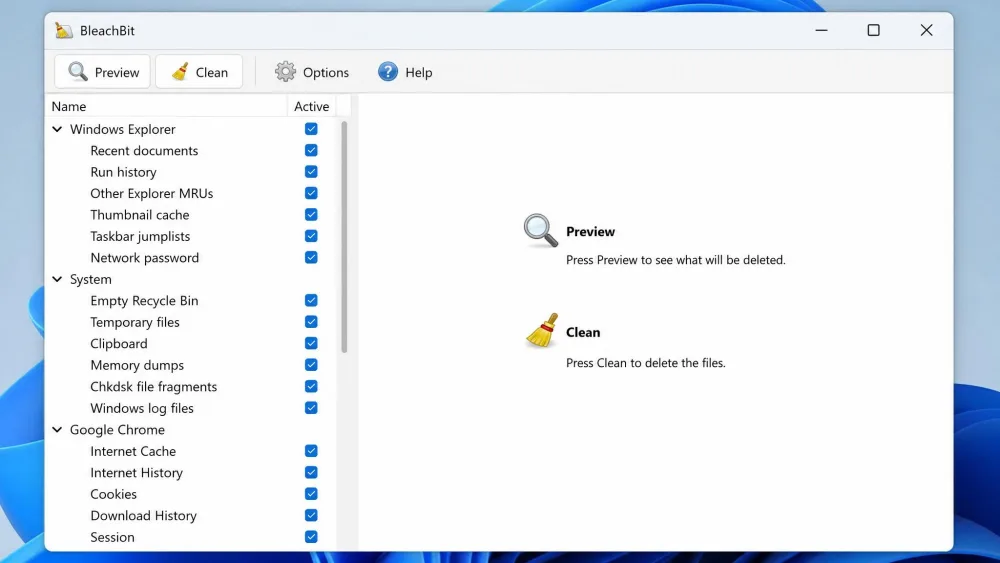Select the Empty Recycle Bin entry
The height and width of the screenshot is (563, 1000).
(x=144, y=301)
